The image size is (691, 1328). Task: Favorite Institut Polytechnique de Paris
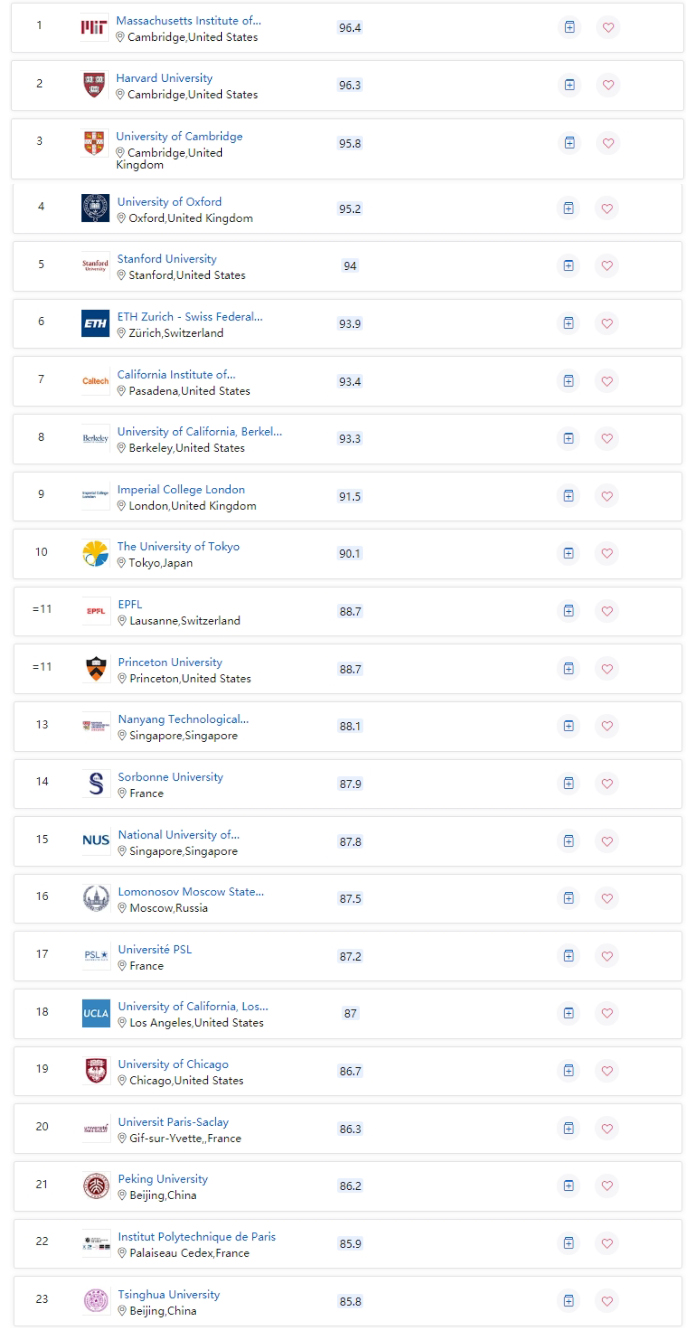[x=607, y=1243]
